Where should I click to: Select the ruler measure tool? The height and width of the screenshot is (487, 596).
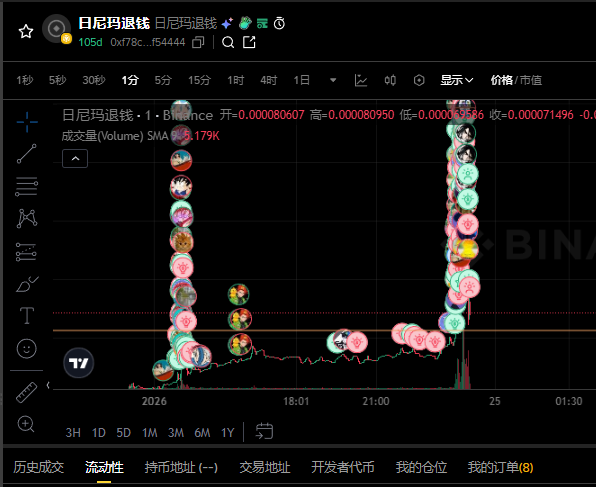pyautogui.click(x=27, y=392)
